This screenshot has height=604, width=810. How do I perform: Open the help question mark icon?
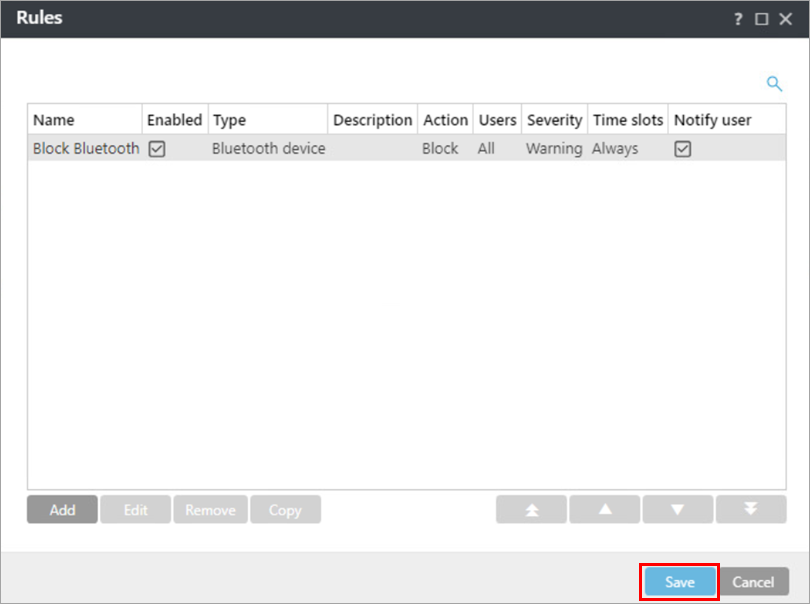coord(739,19)
